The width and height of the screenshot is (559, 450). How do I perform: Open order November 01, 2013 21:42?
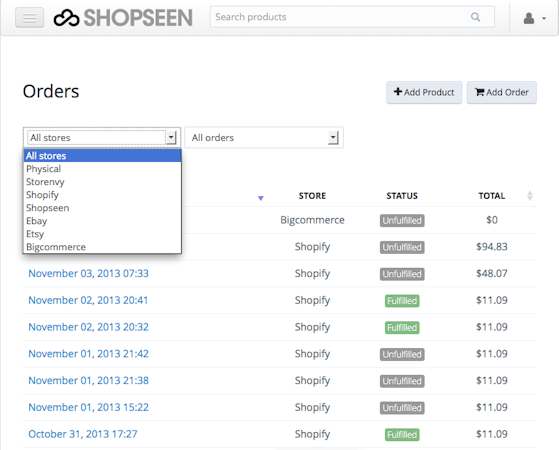pyautogui.click(x=88, y=354)
